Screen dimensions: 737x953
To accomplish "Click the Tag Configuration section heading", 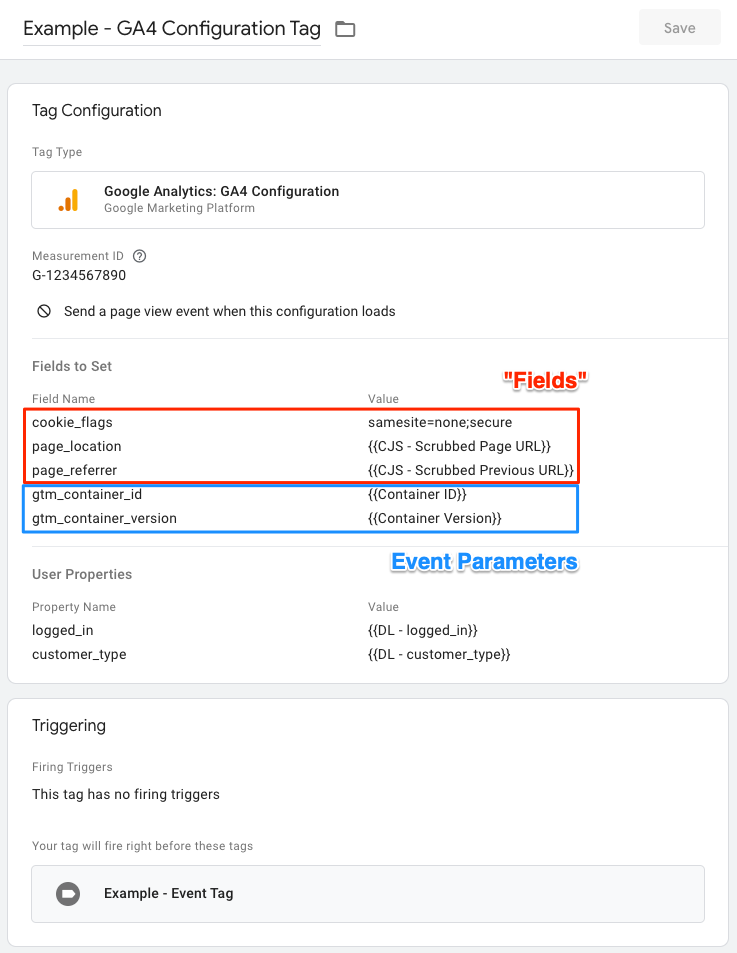I will pyautogui.click(x=97, y=111).
